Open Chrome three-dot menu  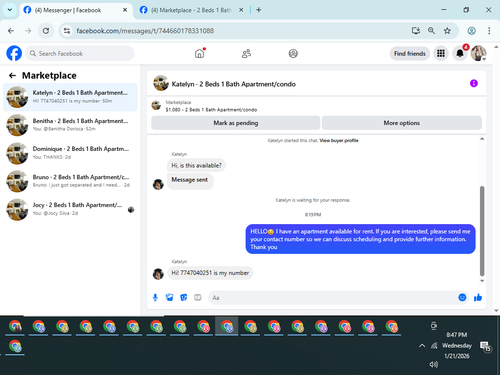[x=489, y=31]
